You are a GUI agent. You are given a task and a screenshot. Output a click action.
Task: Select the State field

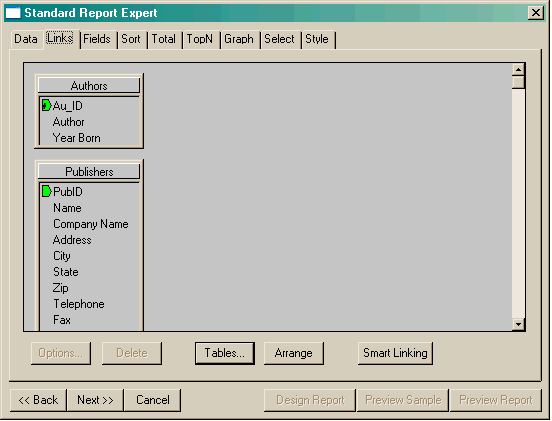point(66,272)
